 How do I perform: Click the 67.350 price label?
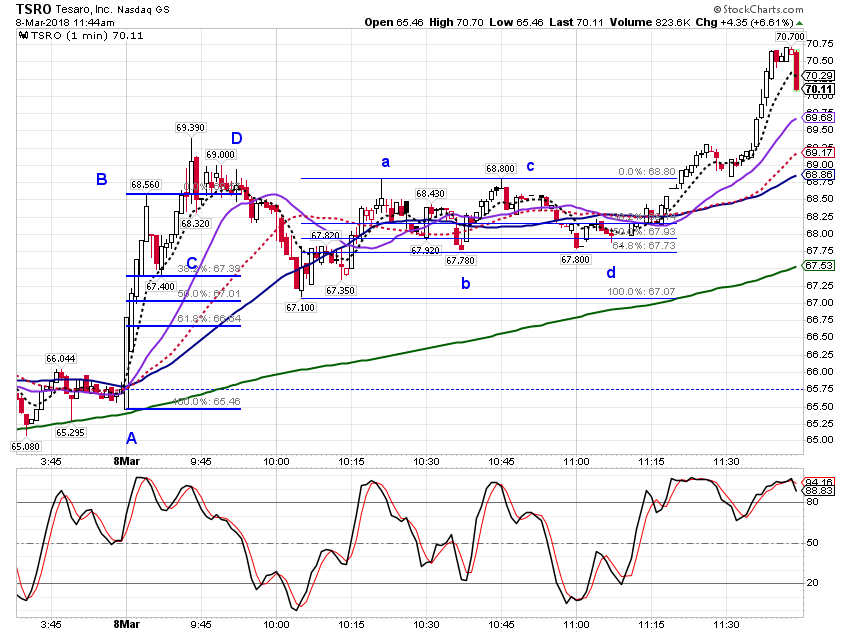340,290
